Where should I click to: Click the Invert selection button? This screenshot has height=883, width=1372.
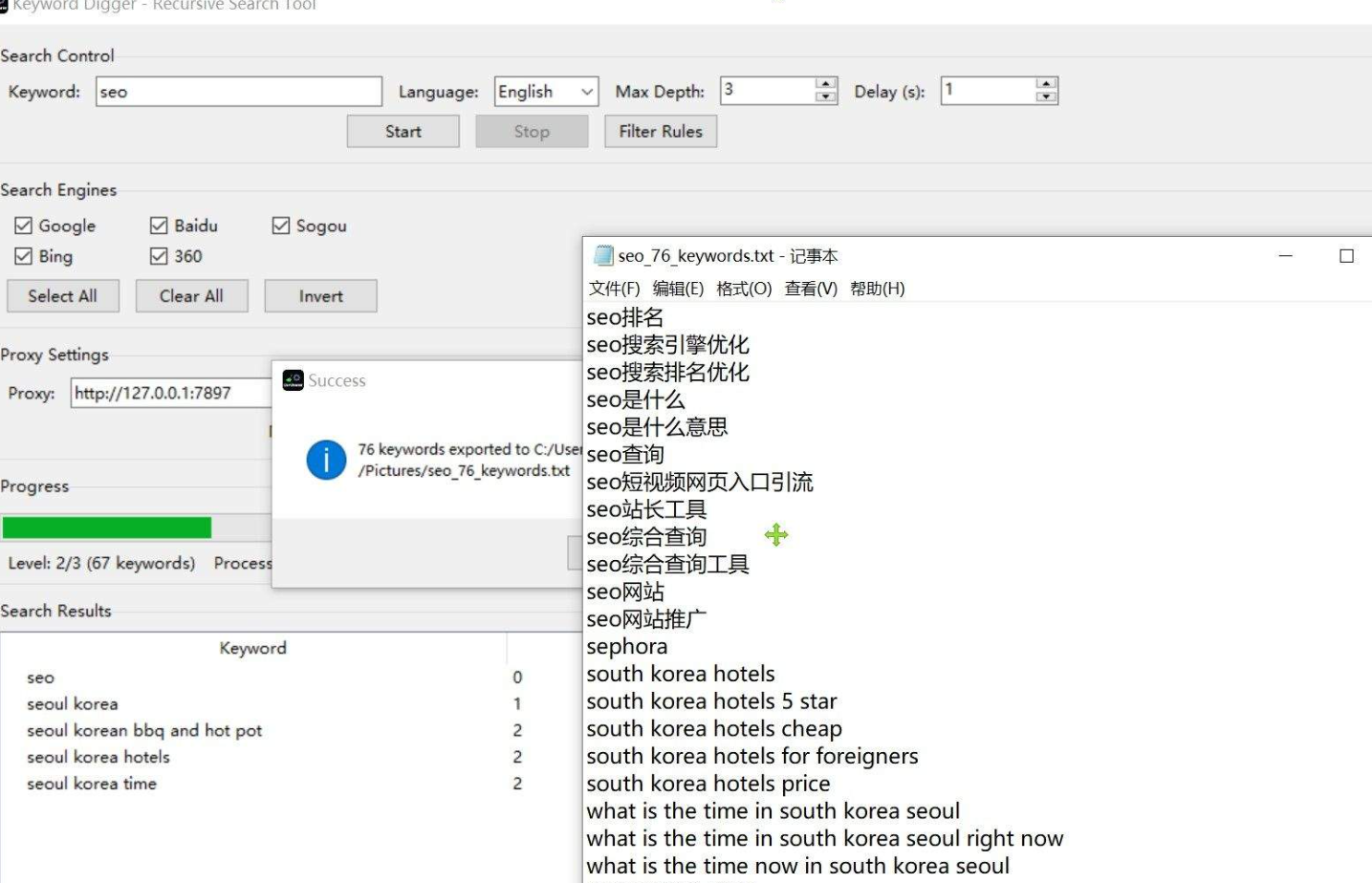319,295
